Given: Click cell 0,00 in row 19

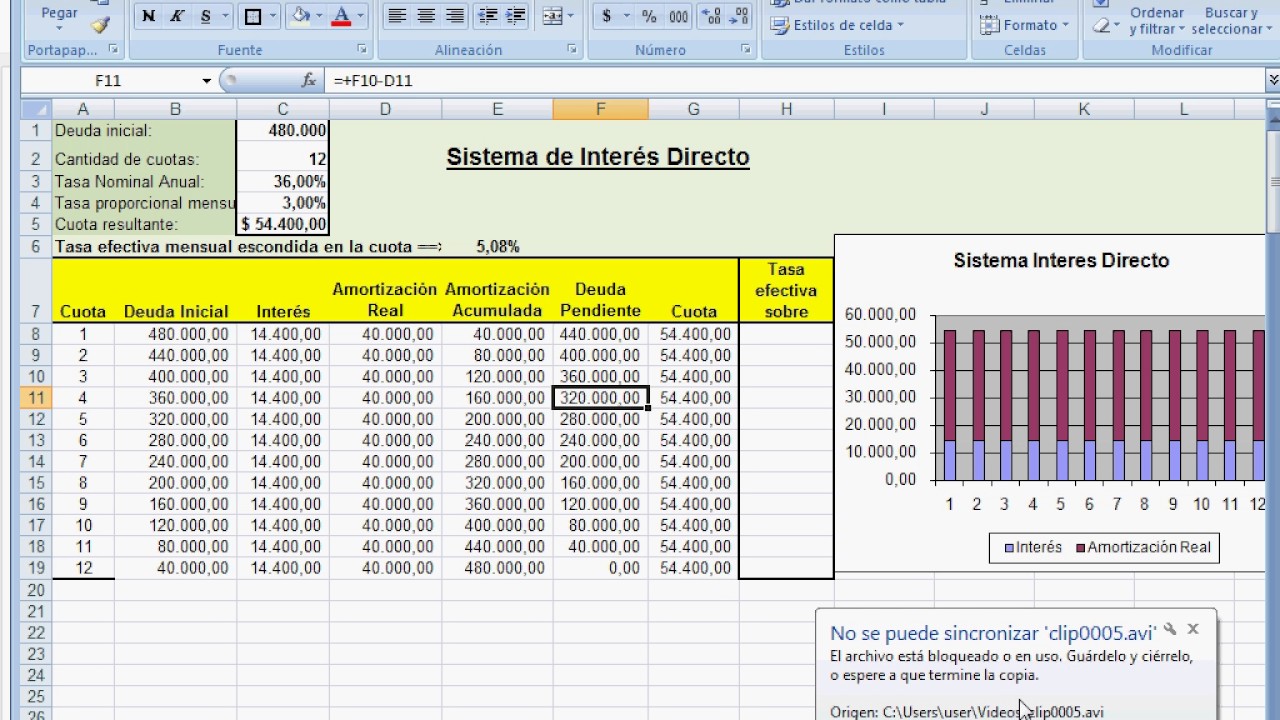Looking at the screenshot, I should [600, 568].
